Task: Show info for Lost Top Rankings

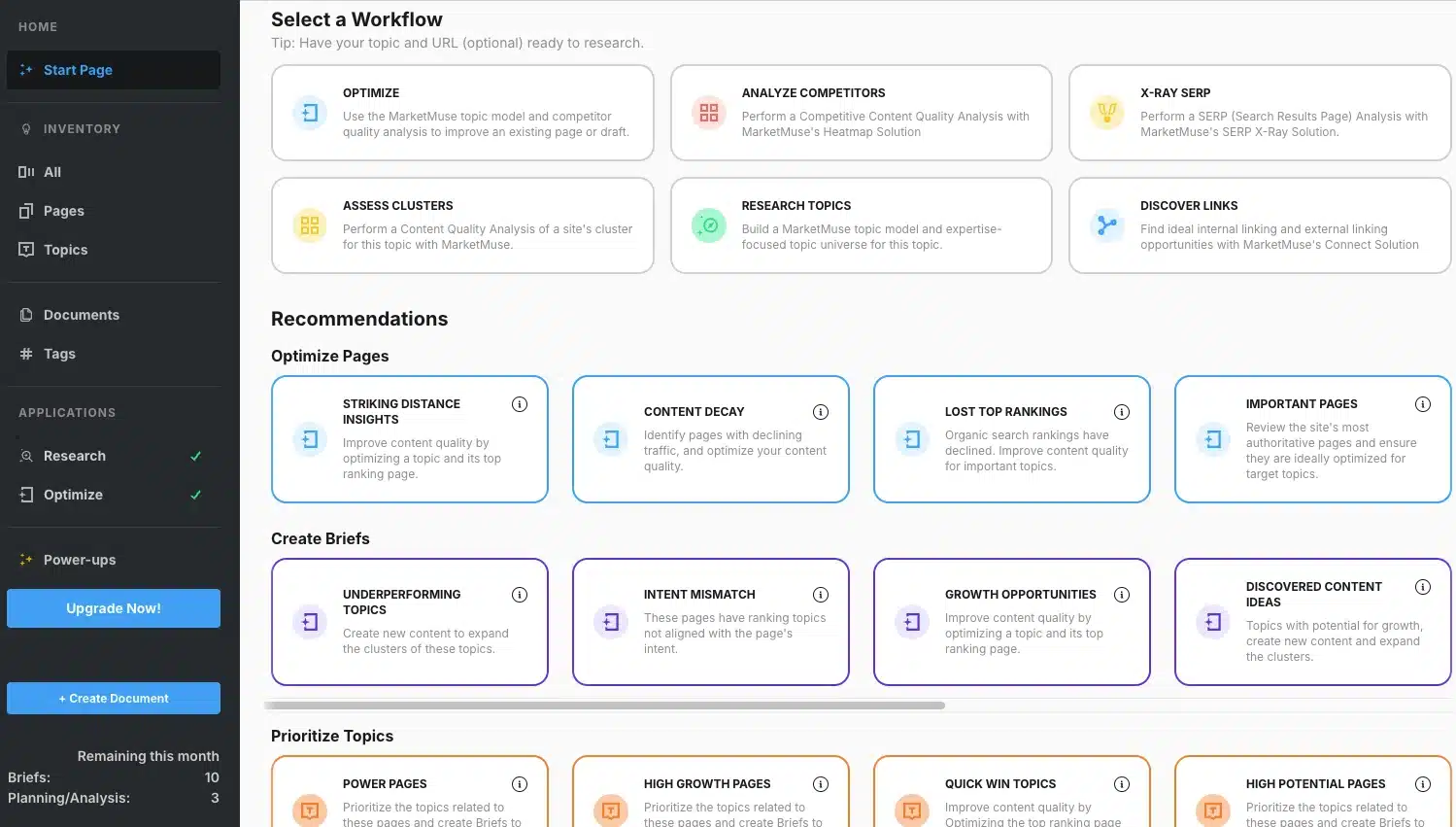Action: click(1122, 412)
